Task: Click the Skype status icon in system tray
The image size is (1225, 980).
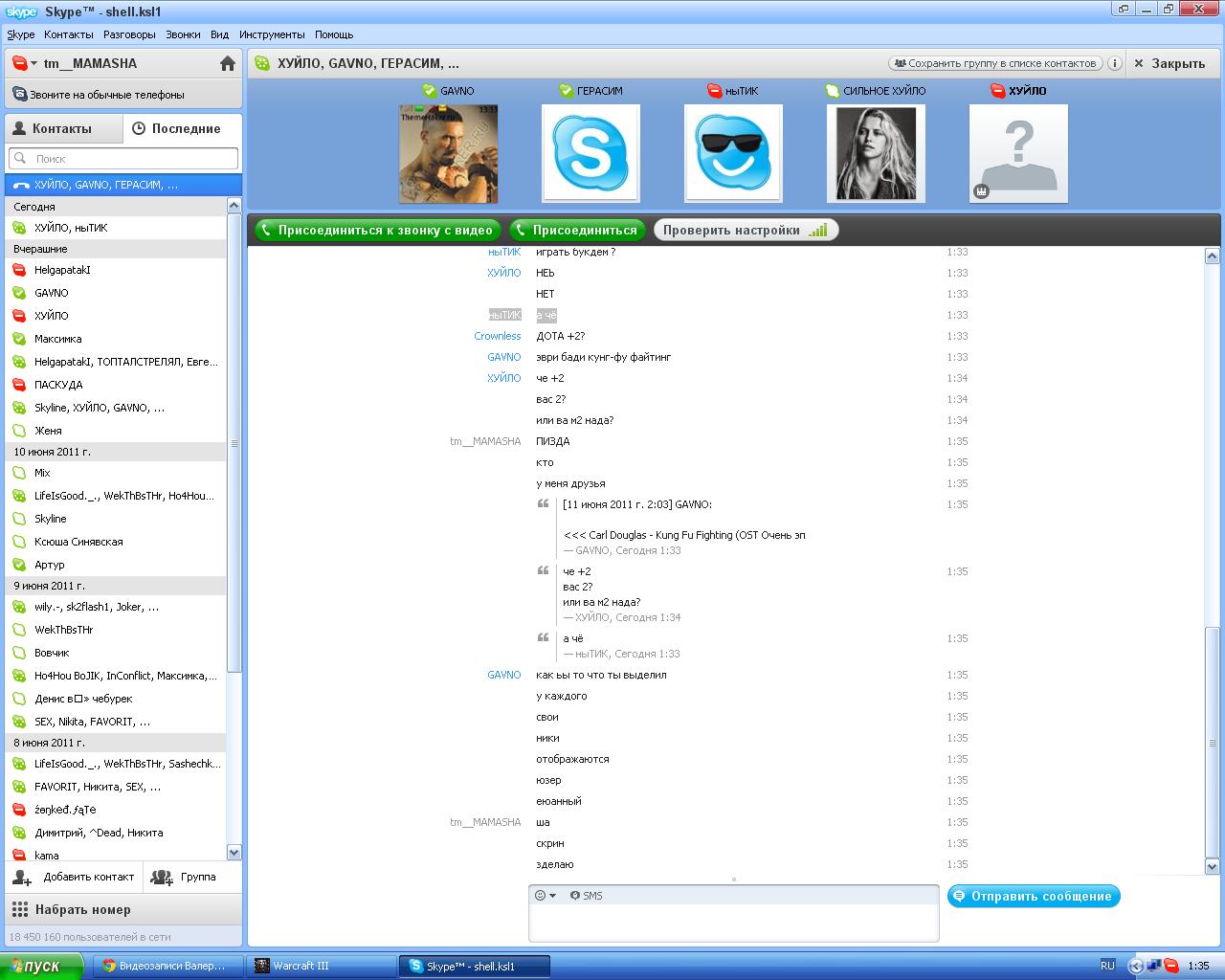Action: 1171,967
